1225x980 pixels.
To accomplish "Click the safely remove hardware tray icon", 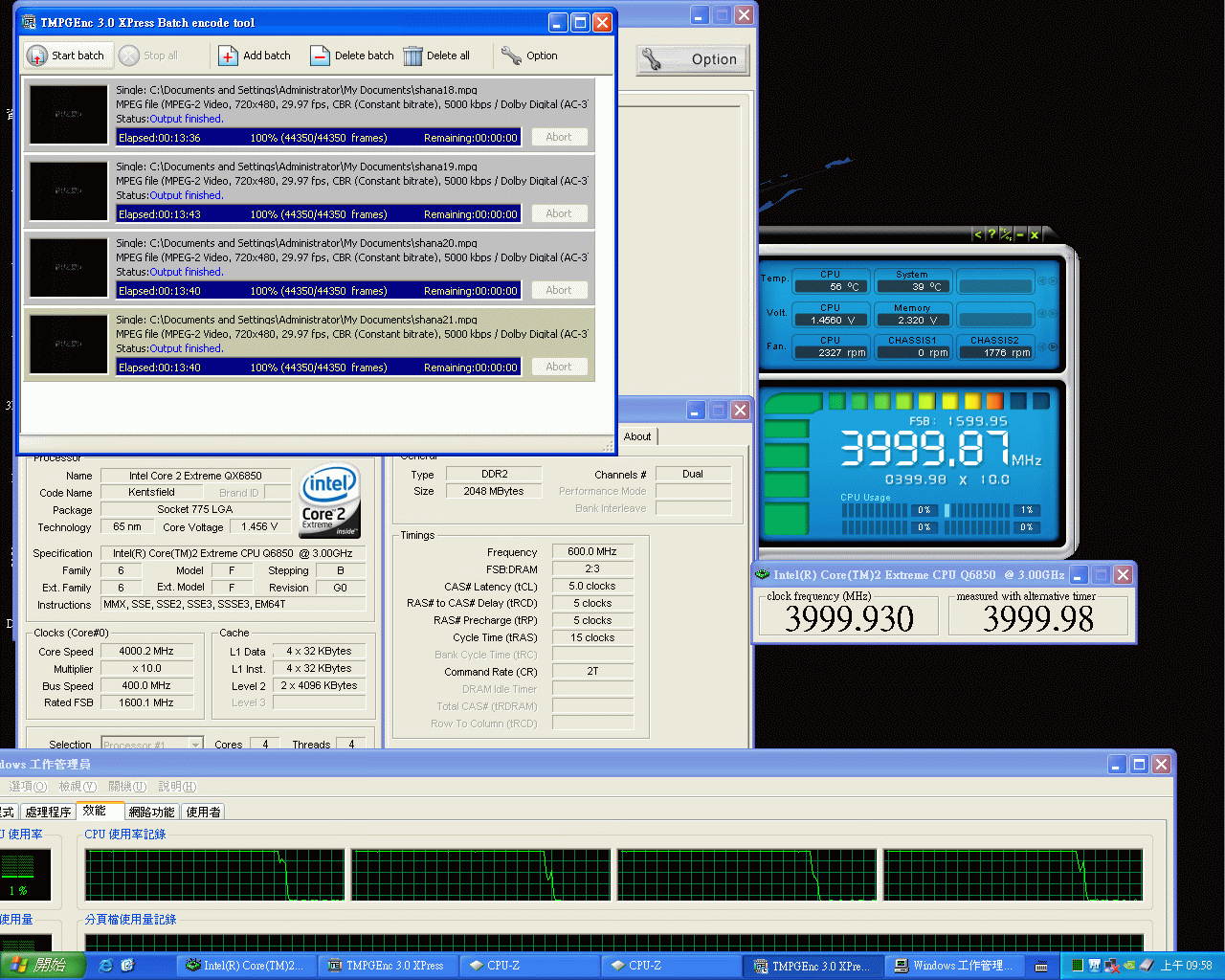I will click(1147, 966).
